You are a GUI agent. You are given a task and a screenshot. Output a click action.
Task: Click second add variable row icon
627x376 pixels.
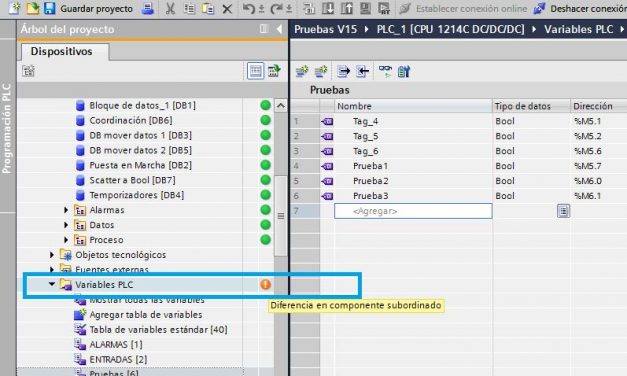[x=321, y=71]
